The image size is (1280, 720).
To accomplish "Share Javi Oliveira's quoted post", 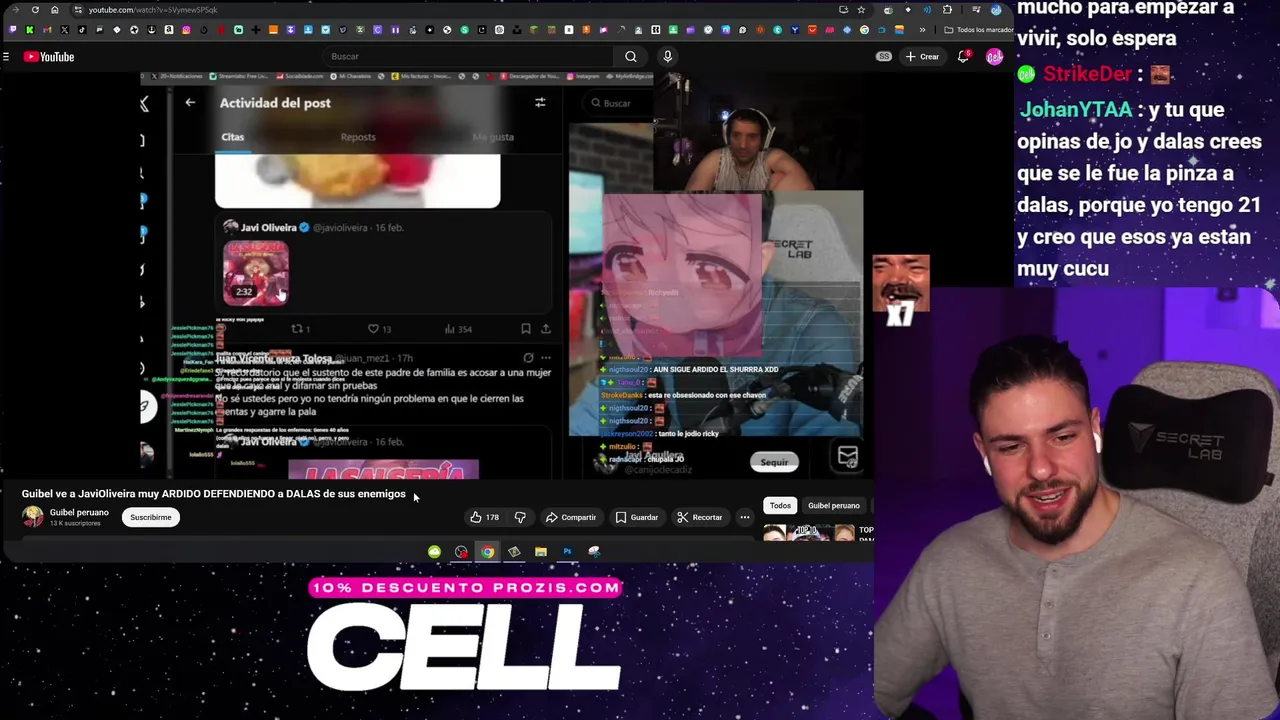I will [x=546, y=329].
